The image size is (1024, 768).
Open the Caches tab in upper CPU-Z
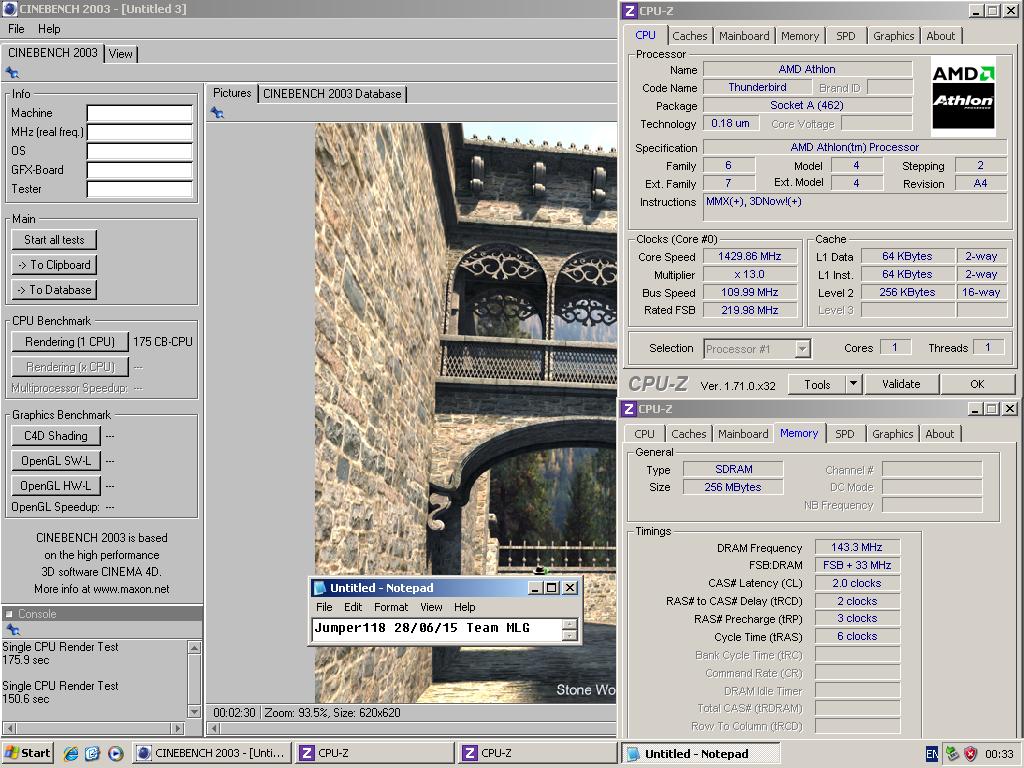tap(690, 36)
